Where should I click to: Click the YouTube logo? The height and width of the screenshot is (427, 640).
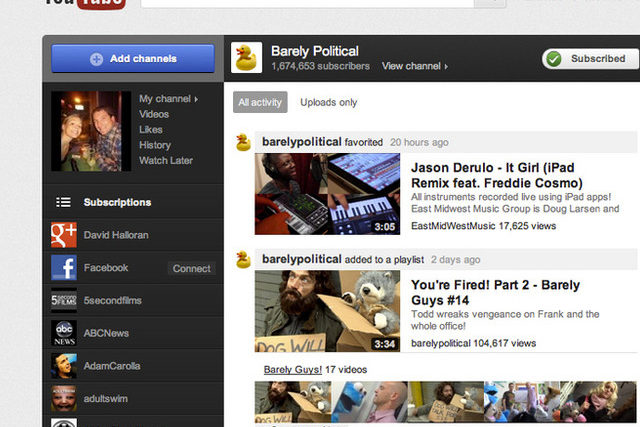tap(84, 3)
